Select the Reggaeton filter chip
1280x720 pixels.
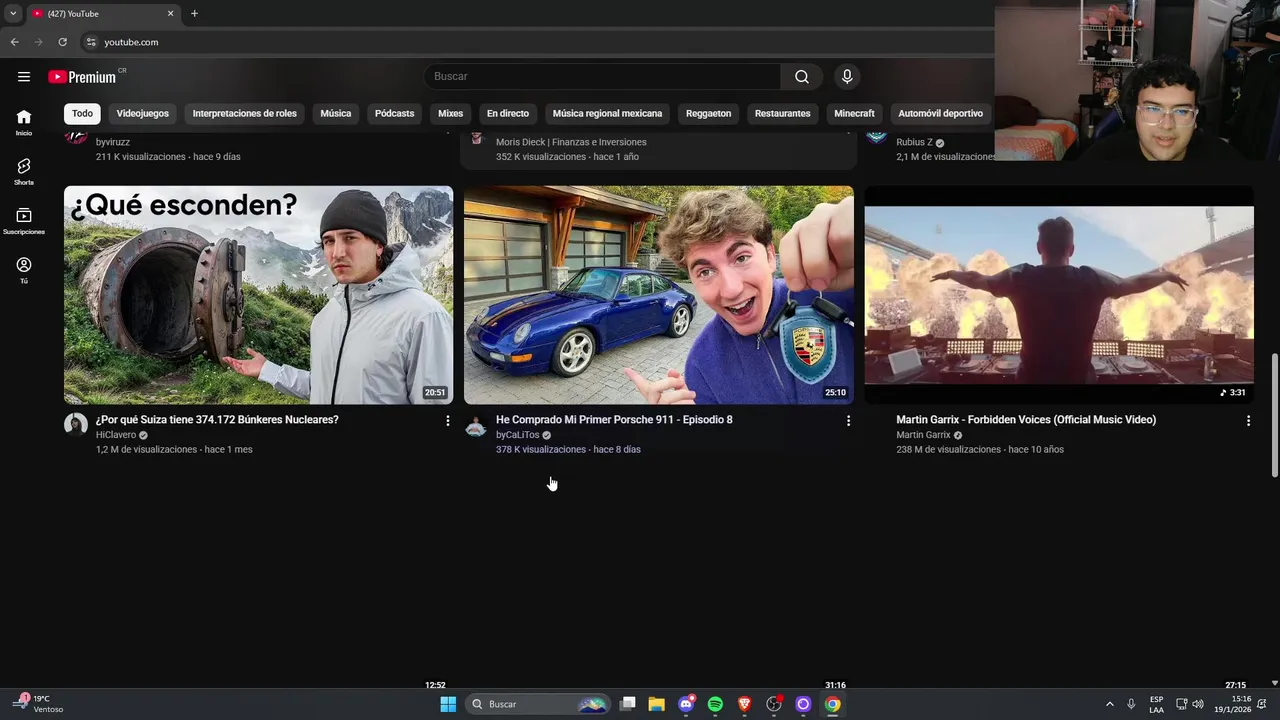(709, 113)
